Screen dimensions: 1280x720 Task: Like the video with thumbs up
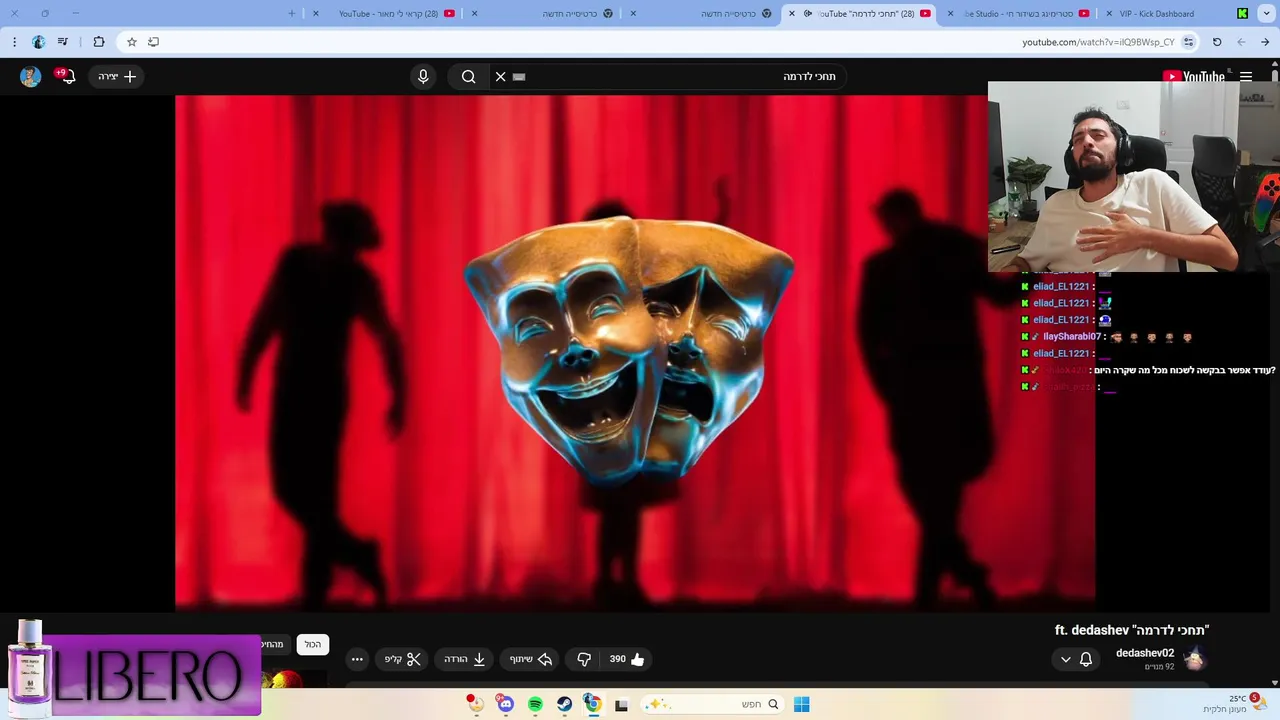click(x=627, y=659)
